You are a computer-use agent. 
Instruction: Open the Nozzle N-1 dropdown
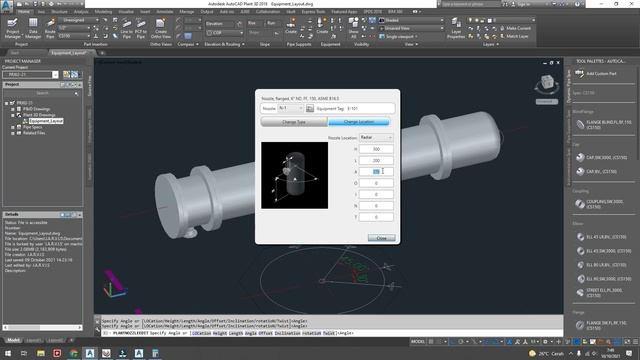(x=290, y=109)
